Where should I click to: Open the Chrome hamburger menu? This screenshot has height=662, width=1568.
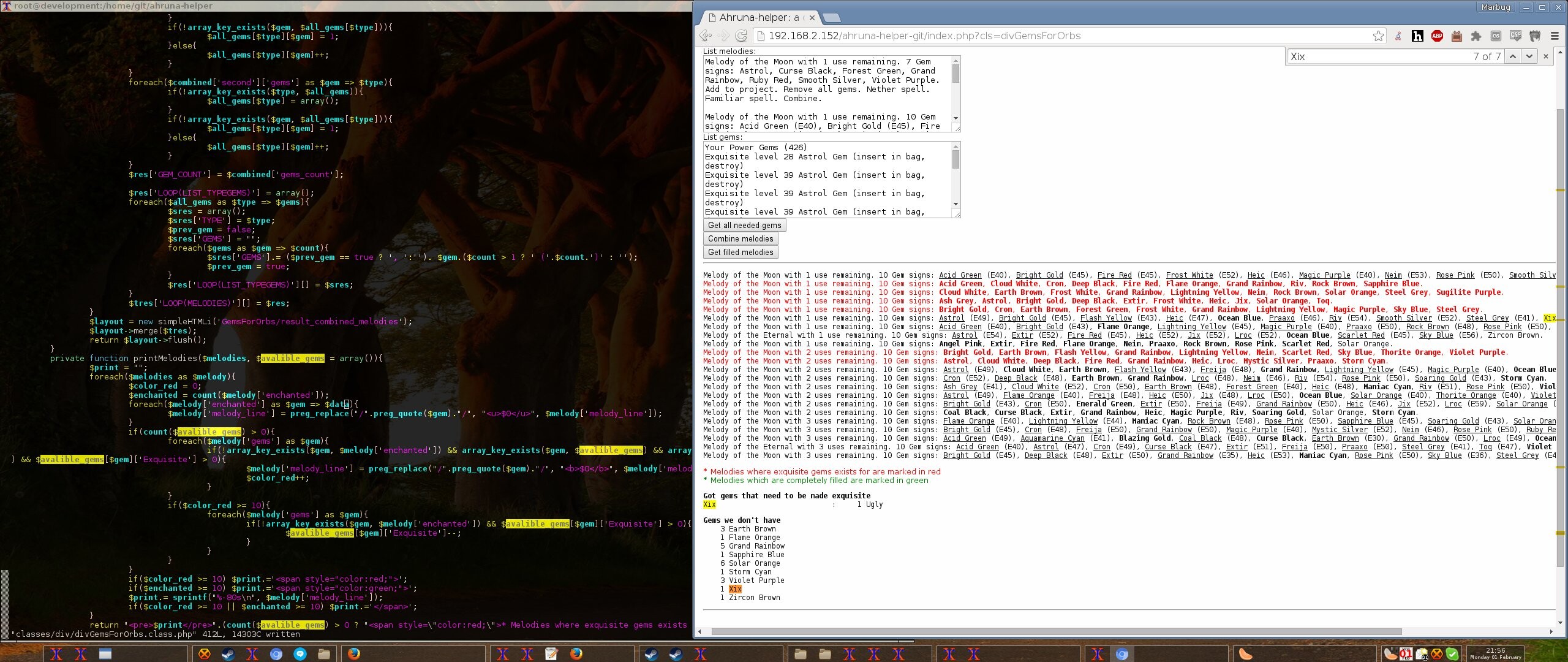click(x=1555, y=36)
